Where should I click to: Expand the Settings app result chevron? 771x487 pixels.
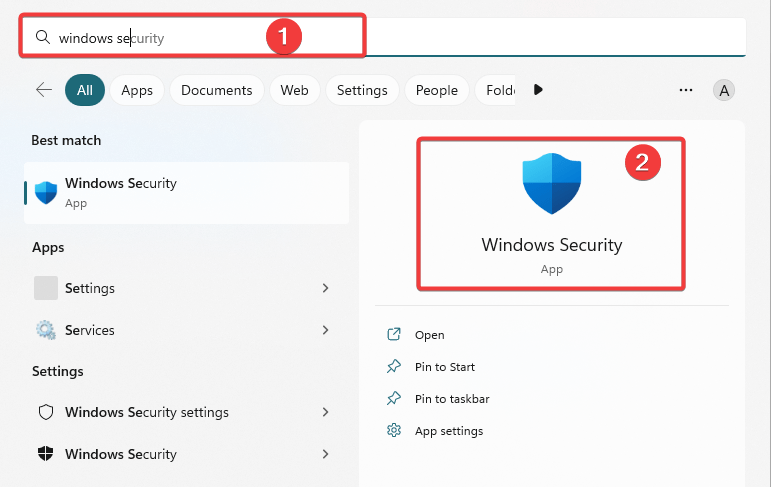(325, 288)
